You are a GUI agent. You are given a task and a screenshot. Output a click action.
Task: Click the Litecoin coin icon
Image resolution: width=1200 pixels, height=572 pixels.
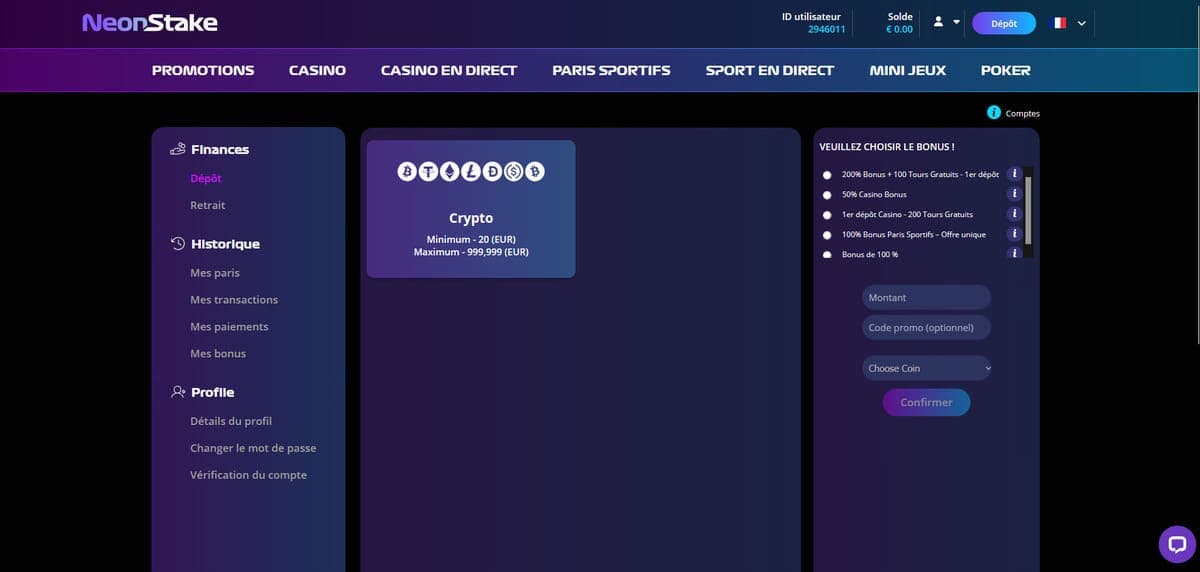pyautogui.click(x=471, y=172)
